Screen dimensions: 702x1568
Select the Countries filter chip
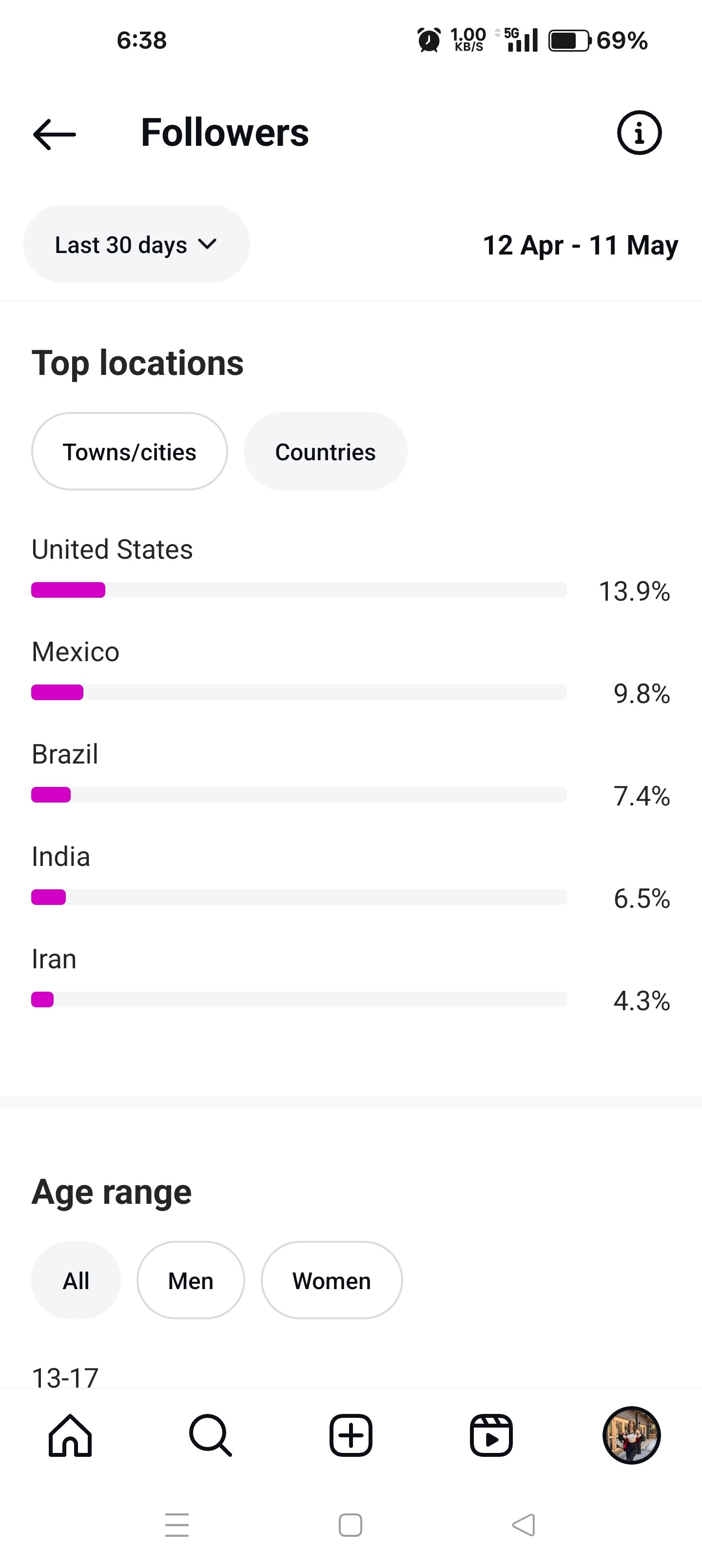(x=325, y=451)
